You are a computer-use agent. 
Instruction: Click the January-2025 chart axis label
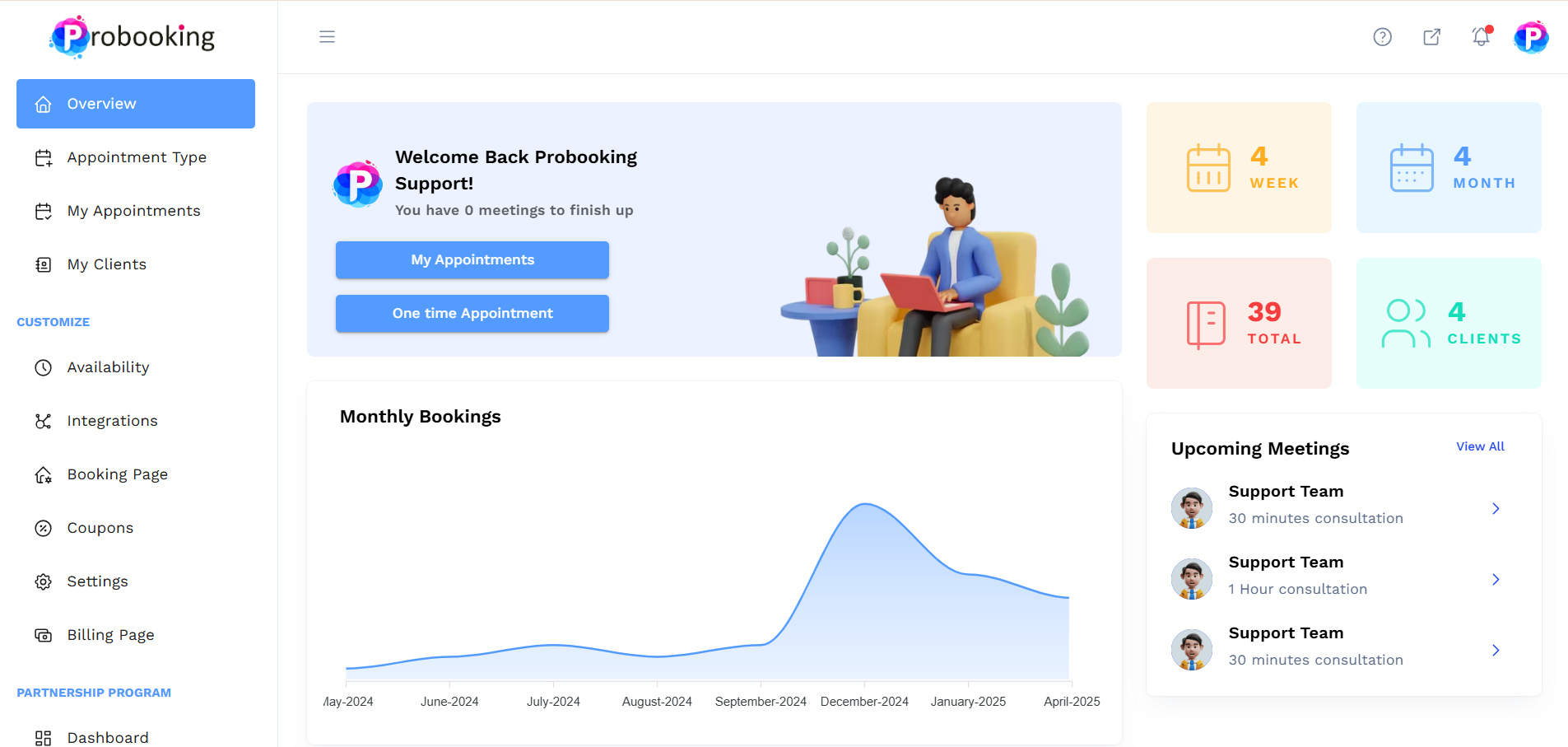[x=968, y=702]
